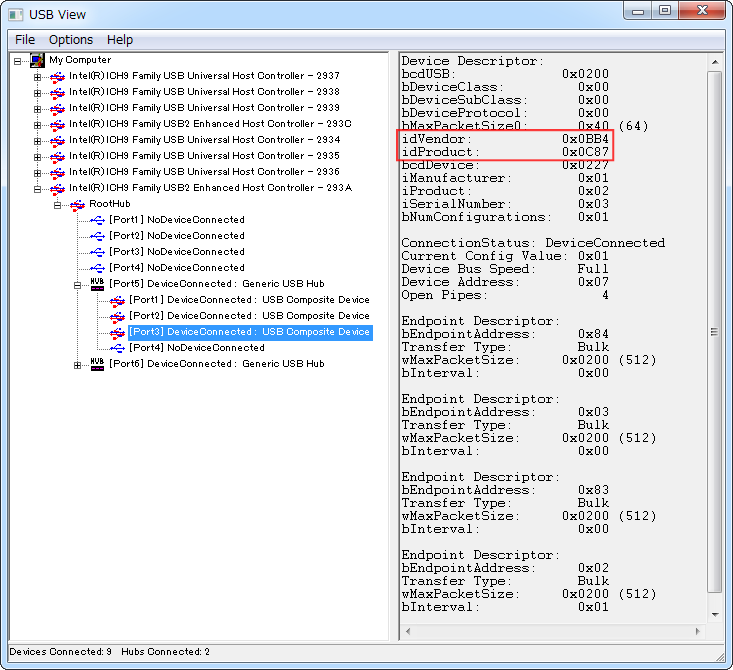Image resolution: width=733 pixels, height=670 pixels.
Task: Expand the Enhanced Host Controller 293C node
Action: point(37,125)
